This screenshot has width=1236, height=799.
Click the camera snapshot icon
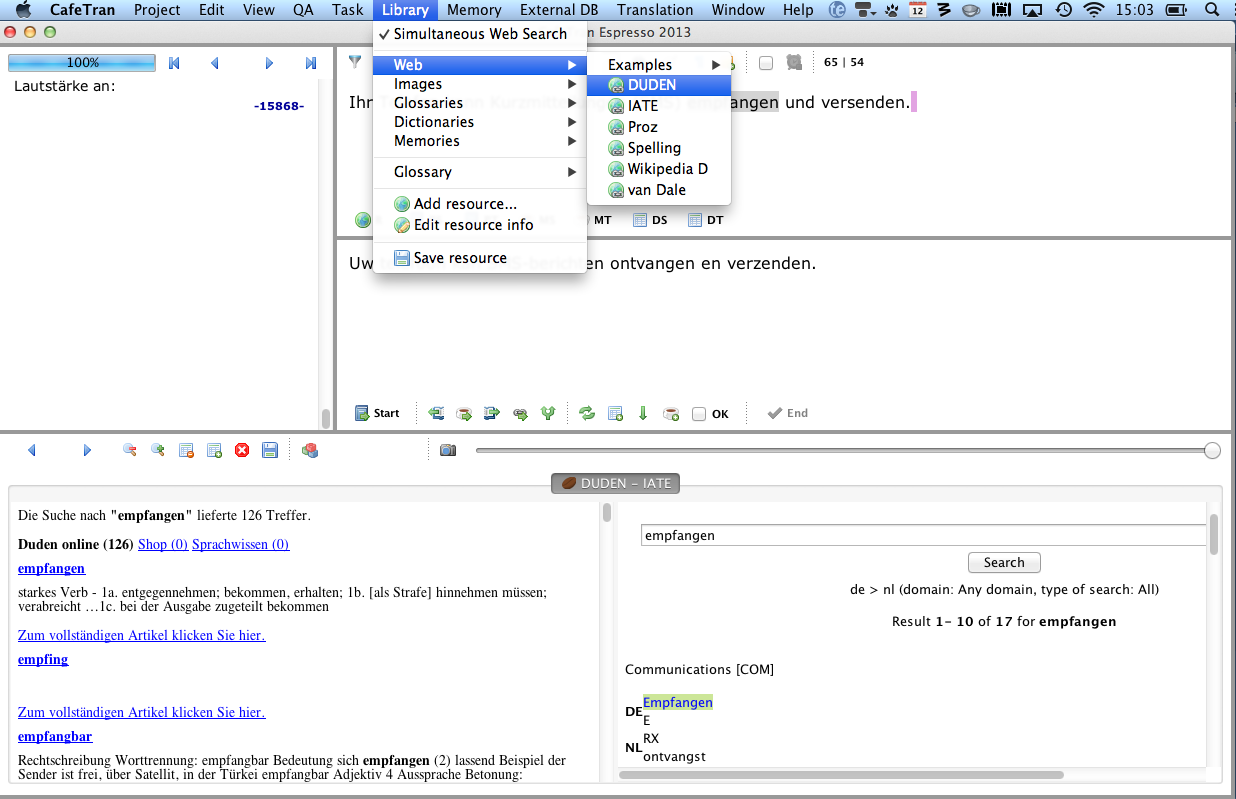448,451
